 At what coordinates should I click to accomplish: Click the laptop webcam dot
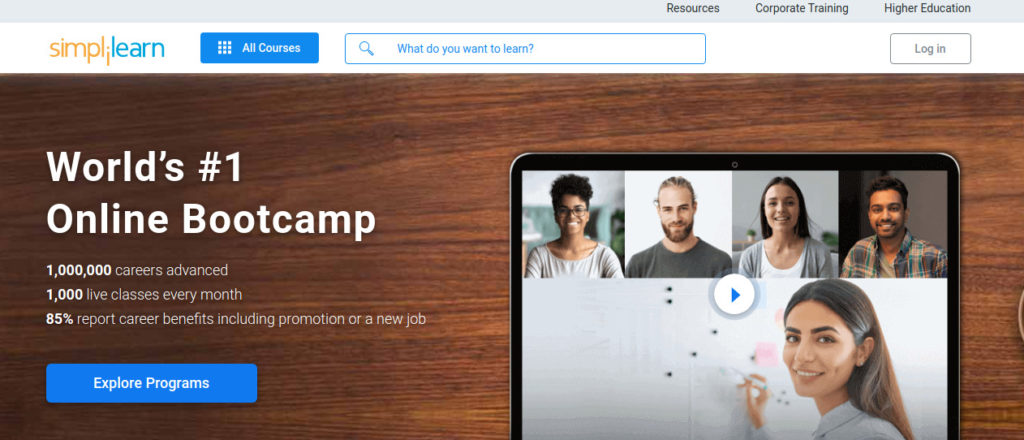pos(735,165)
